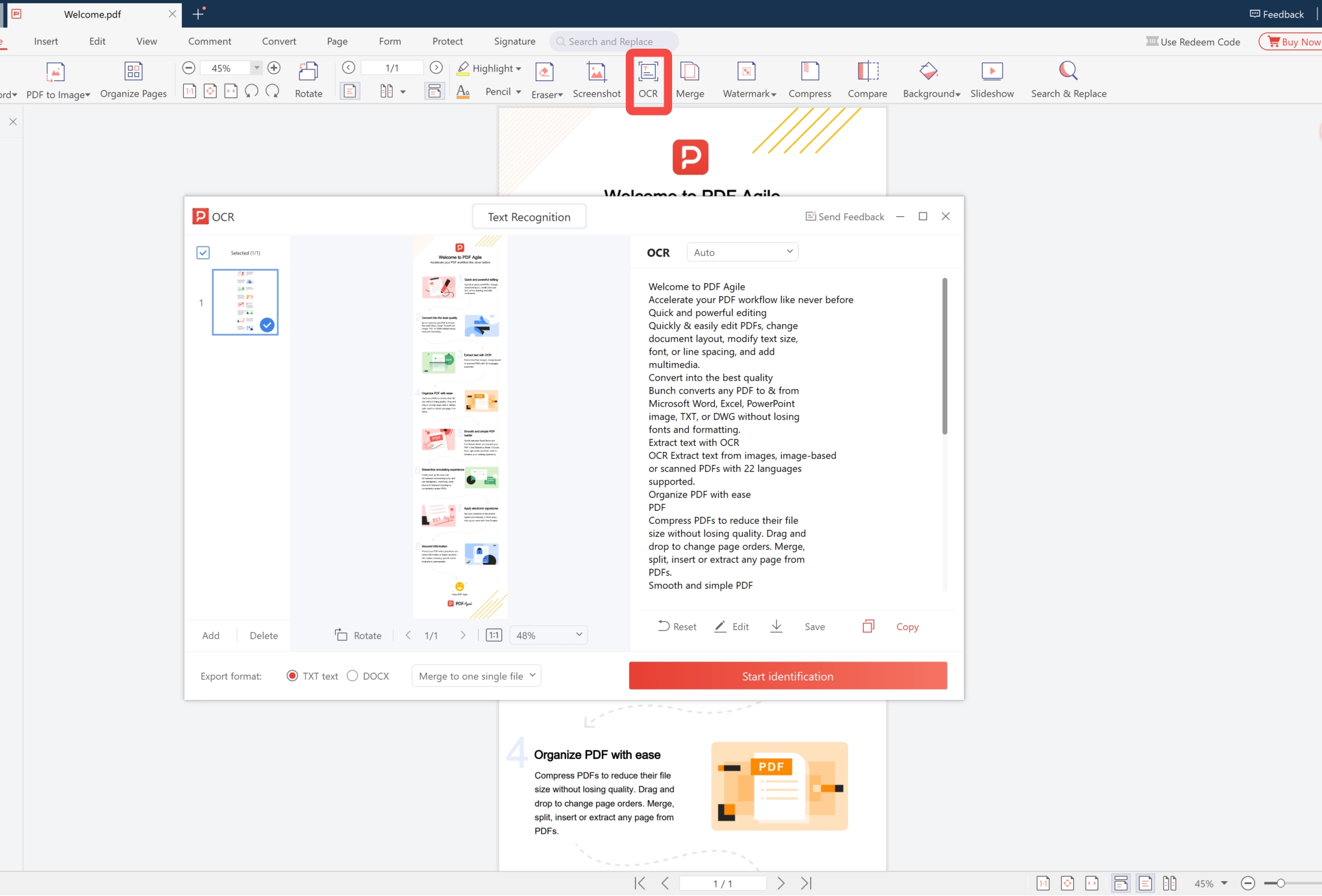Set actual size 1:1 in main toolbar
This screenshot has height=896, width=1322.
coord(190,91)
